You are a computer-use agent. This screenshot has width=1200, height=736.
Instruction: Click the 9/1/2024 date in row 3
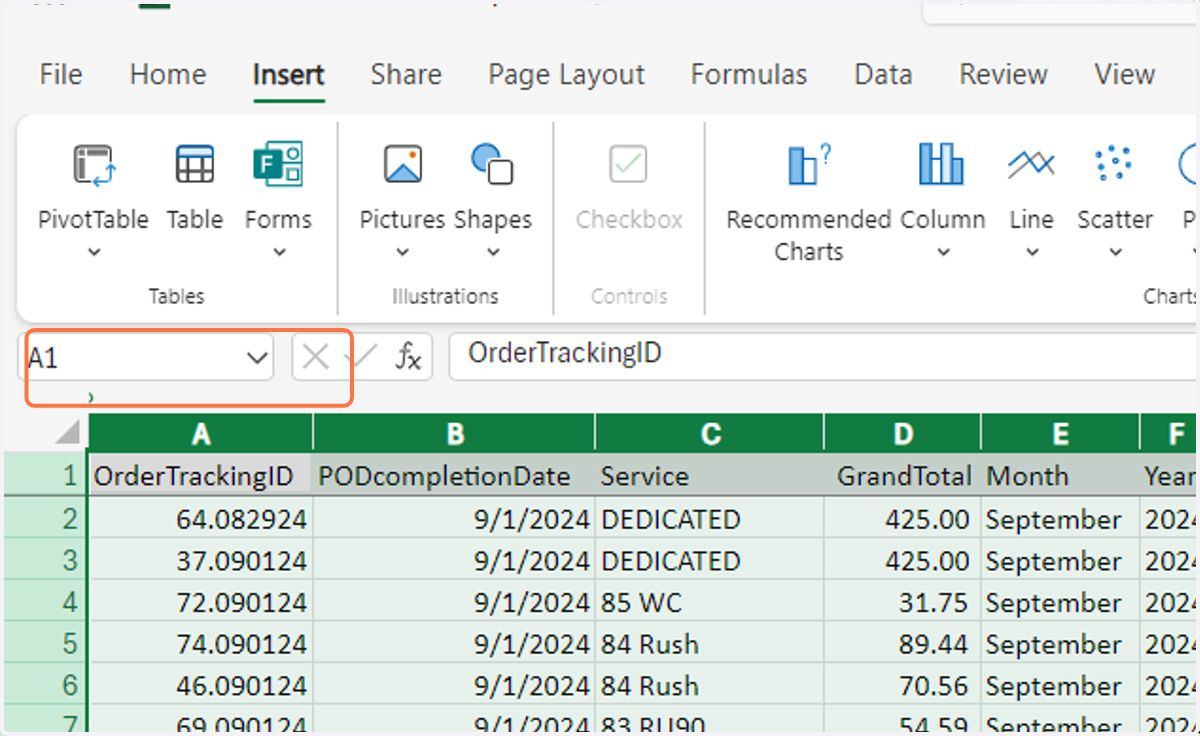point(455,561)
